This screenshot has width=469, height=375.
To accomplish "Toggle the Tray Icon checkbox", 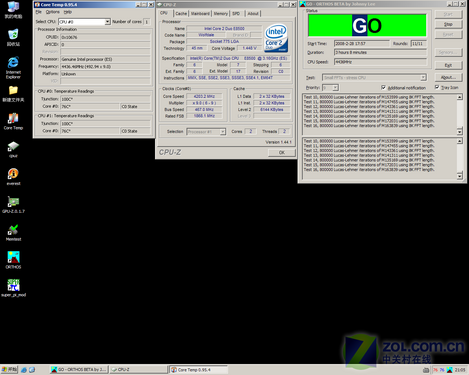I will 437,87.
